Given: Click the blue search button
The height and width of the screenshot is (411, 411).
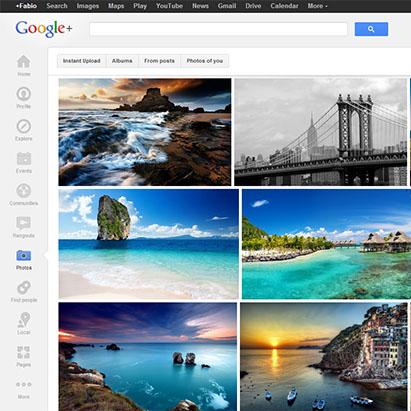Looking at the screenshot, I should click(x=371, y=29).
